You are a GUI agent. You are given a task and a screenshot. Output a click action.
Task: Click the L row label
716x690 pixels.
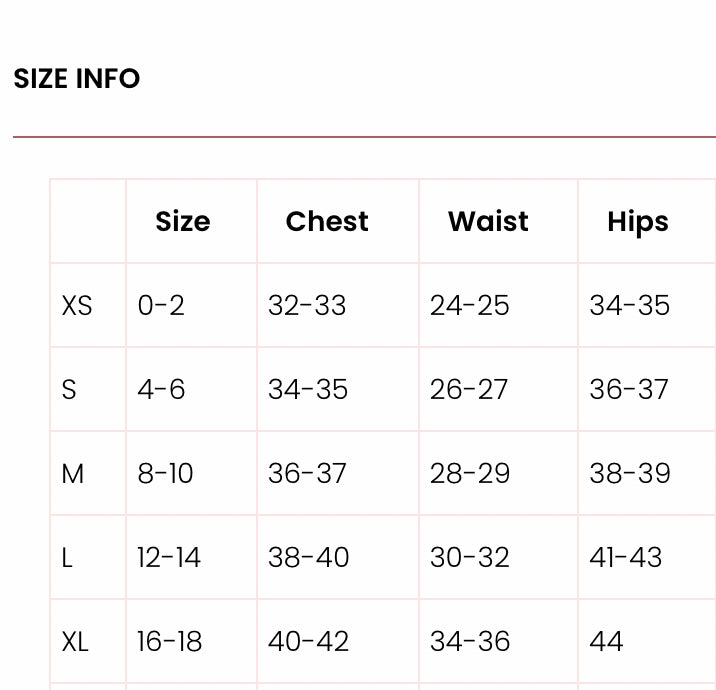(x=67, y=557)
